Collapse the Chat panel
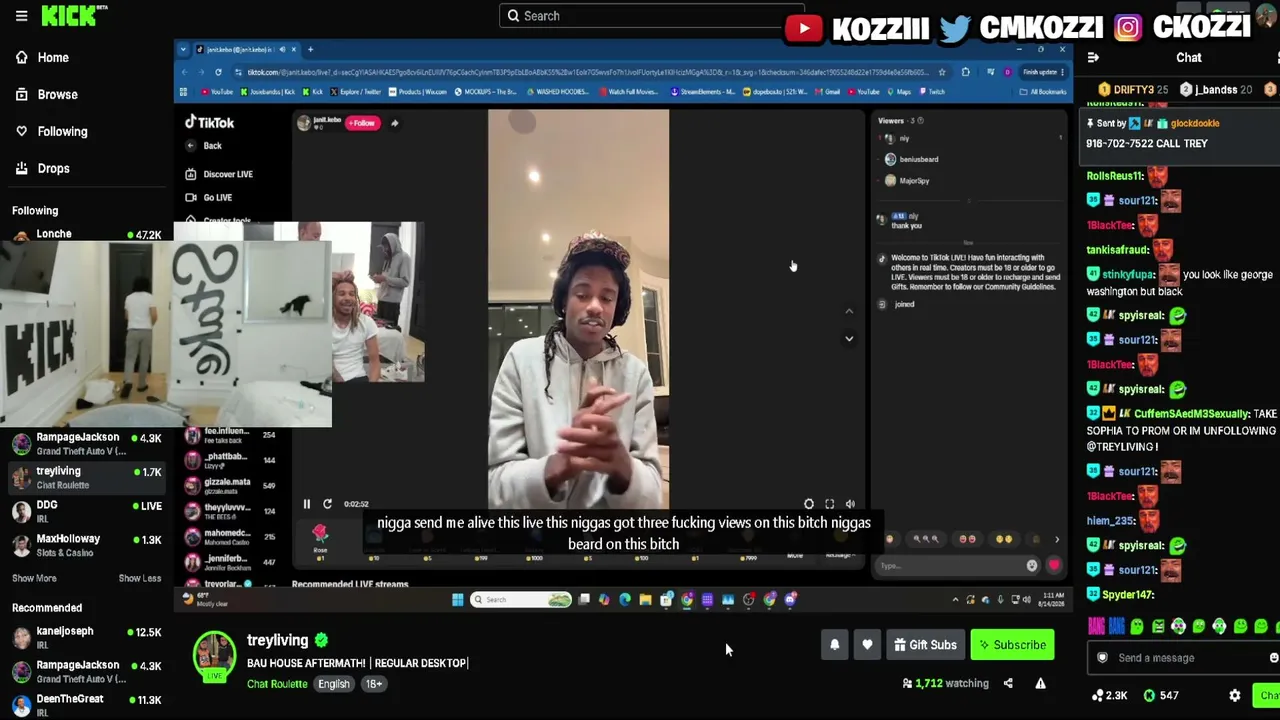1280x720 pixels. click(1093, 58)
